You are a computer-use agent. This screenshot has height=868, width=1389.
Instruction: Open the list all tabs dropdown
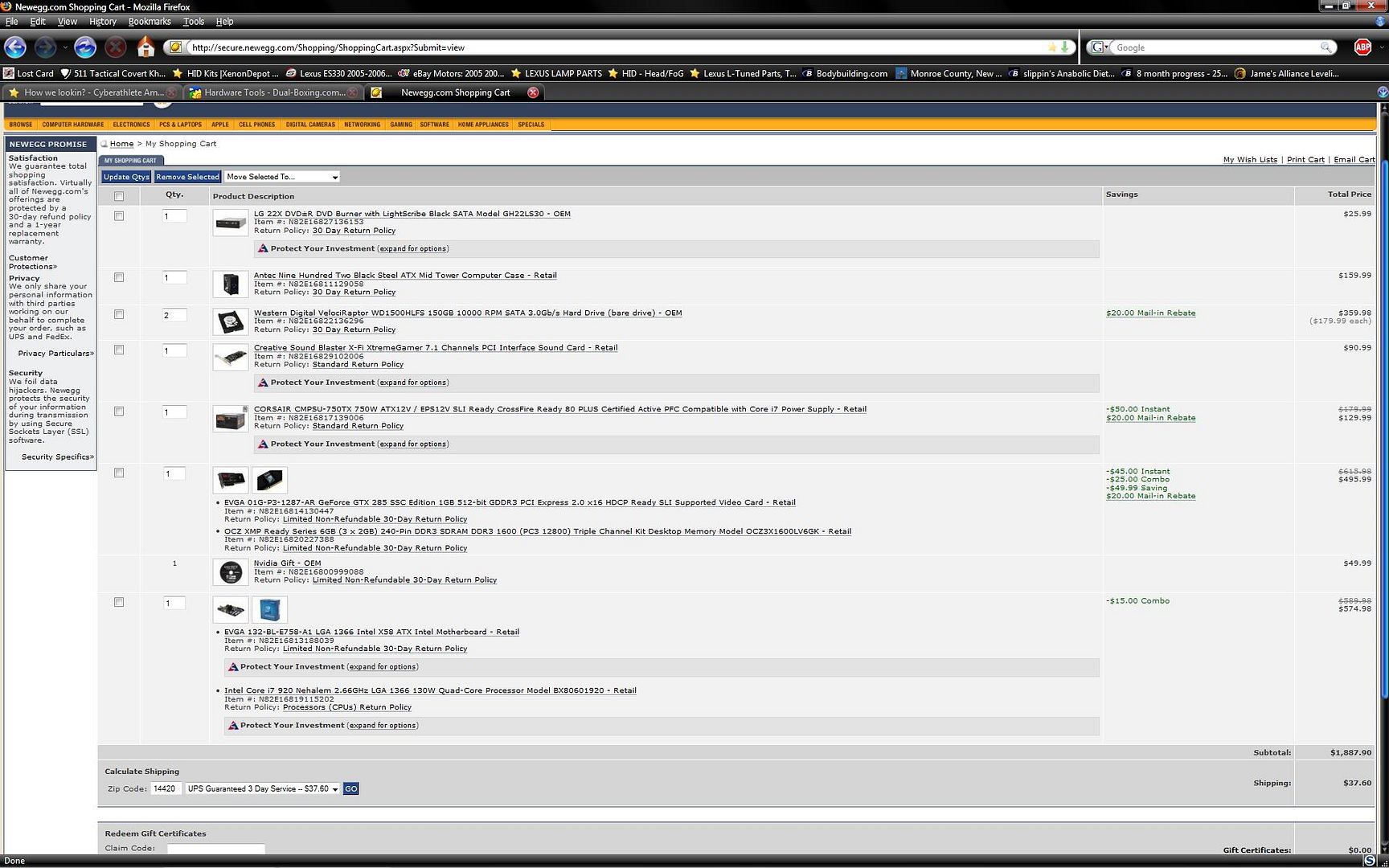1382,92
